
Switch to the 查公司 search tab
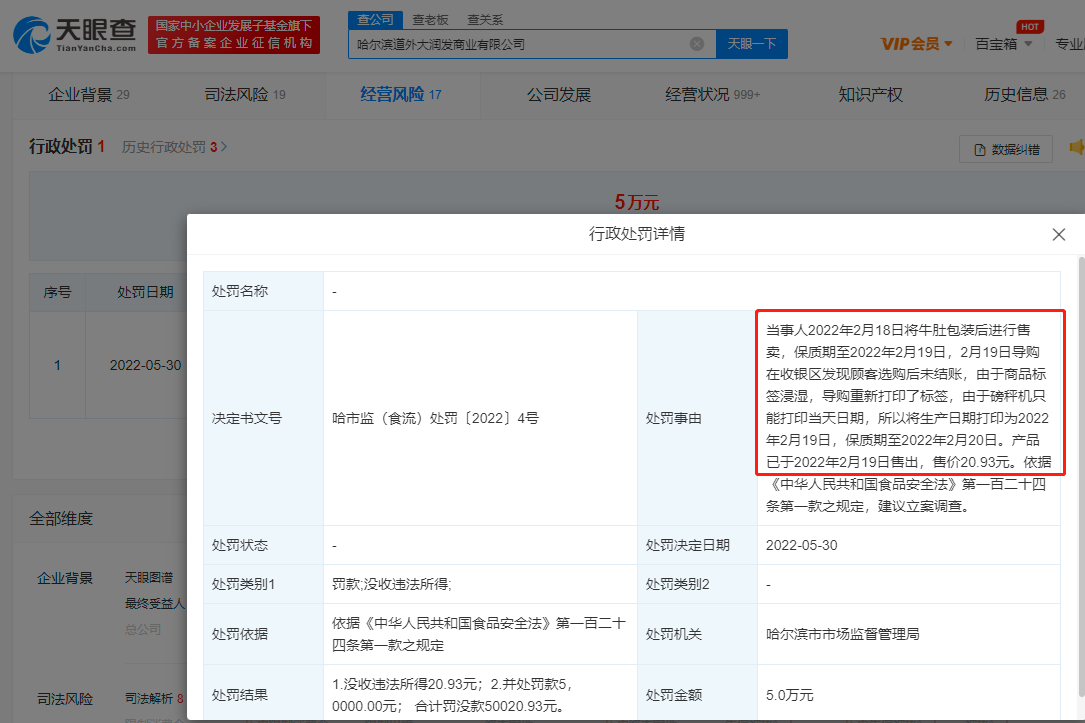click(376, 19)
